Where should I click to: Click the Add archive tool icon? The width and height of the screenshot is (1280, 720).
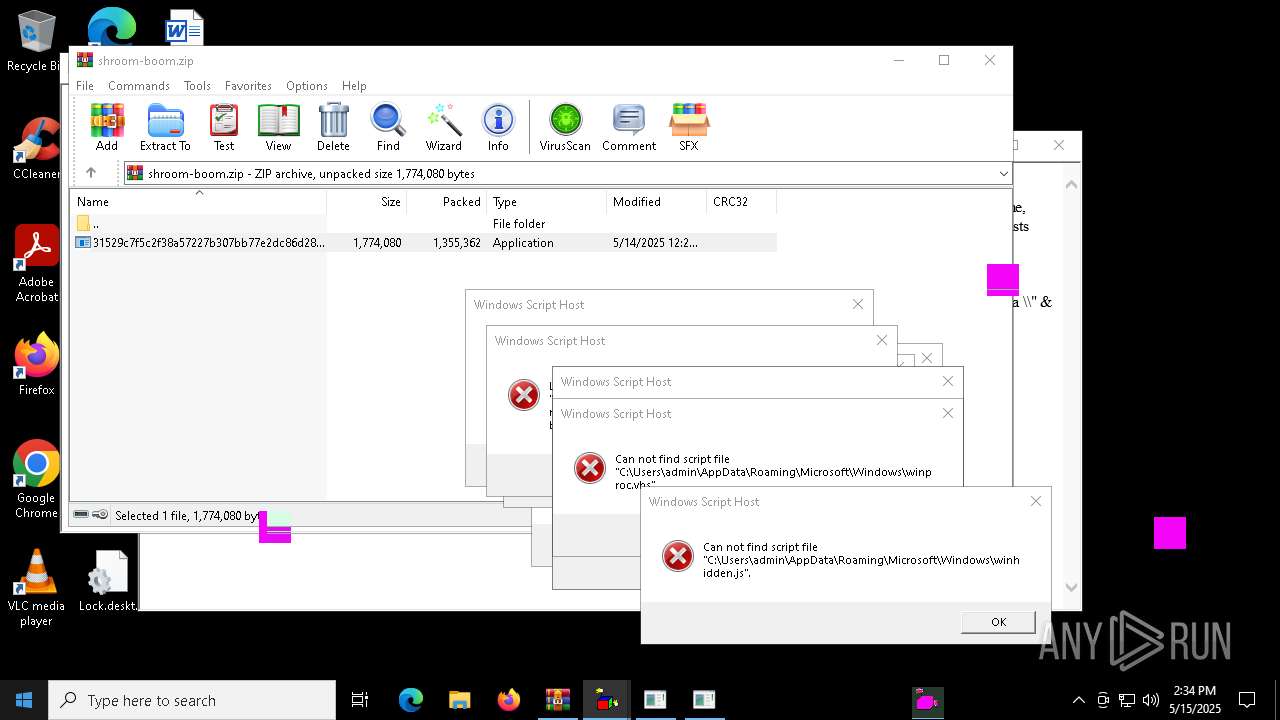tap(107, 127)
